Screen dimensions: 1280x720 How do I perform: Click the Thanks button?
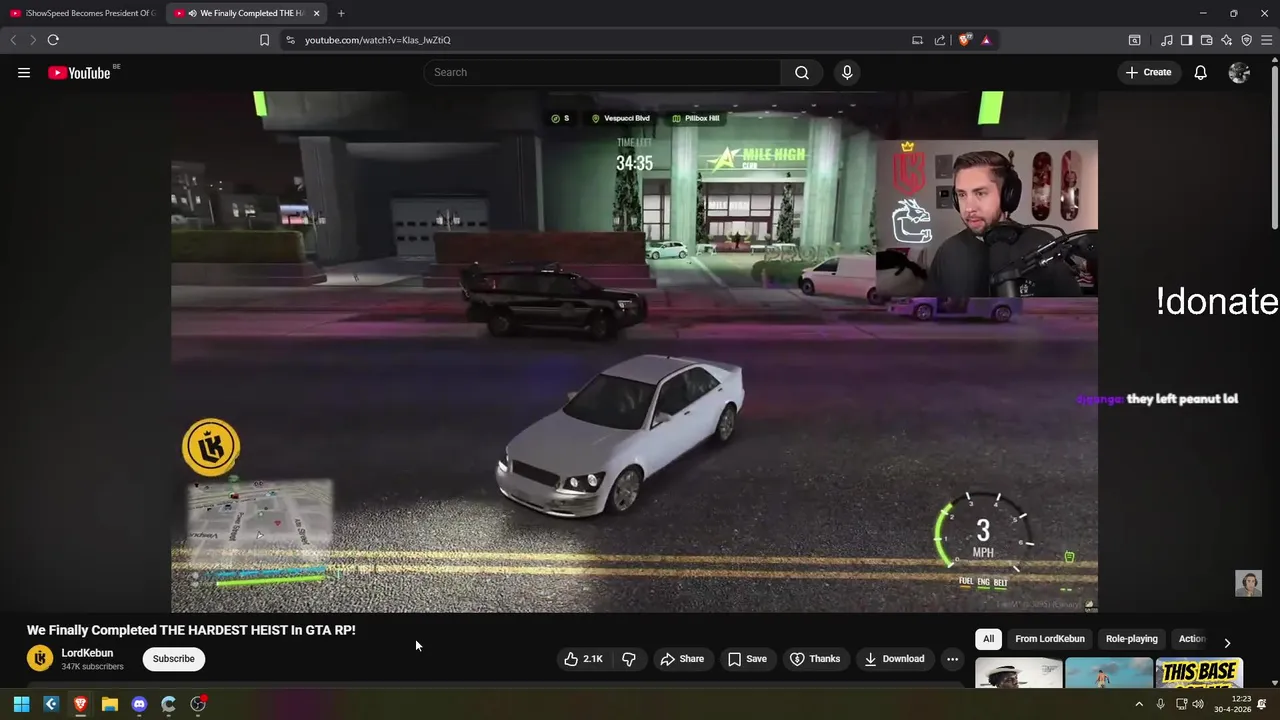815,659
